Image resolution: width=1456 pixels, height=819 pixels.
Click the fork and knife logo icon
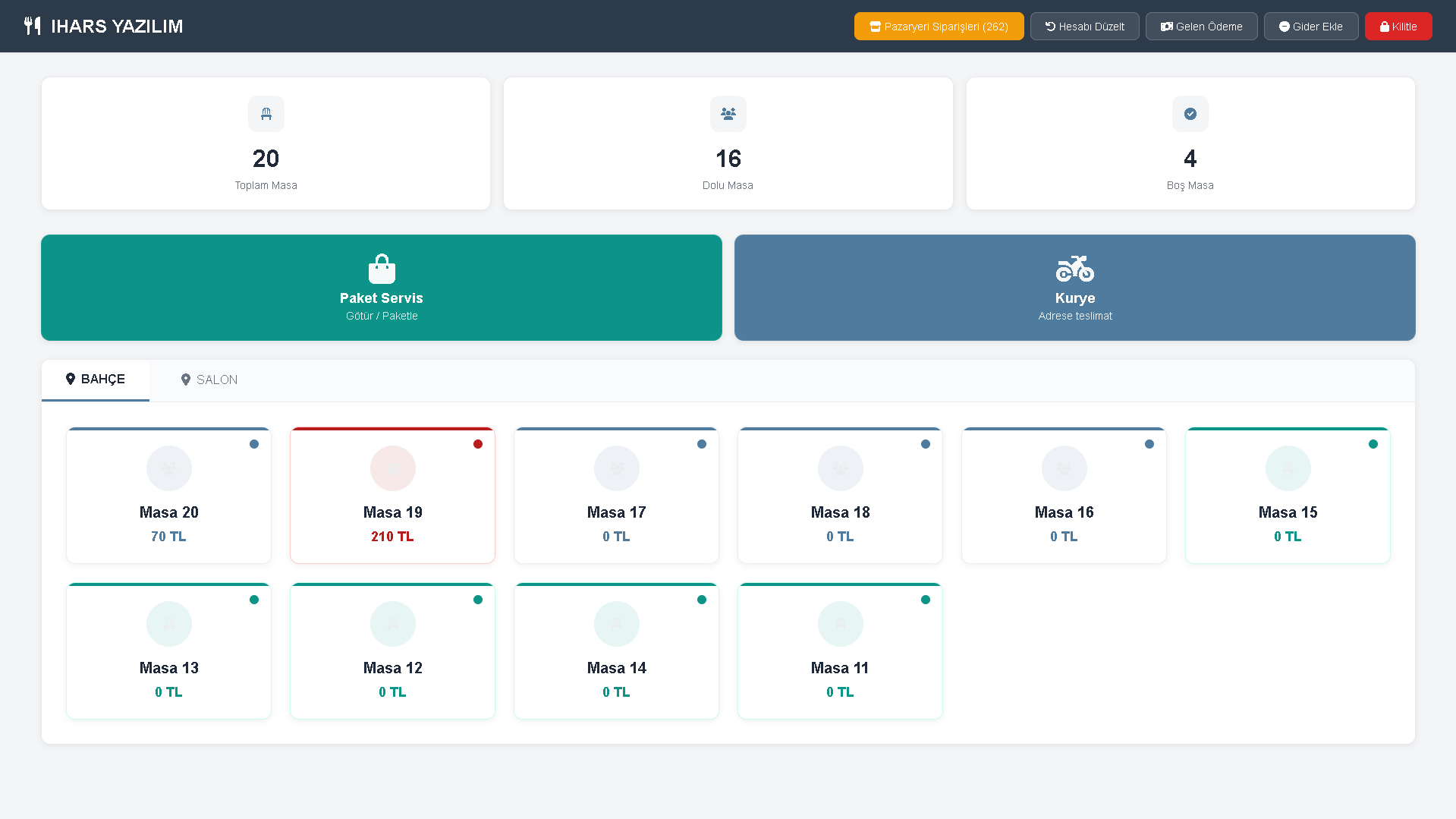pyautogui.click(x=32, y=26)
